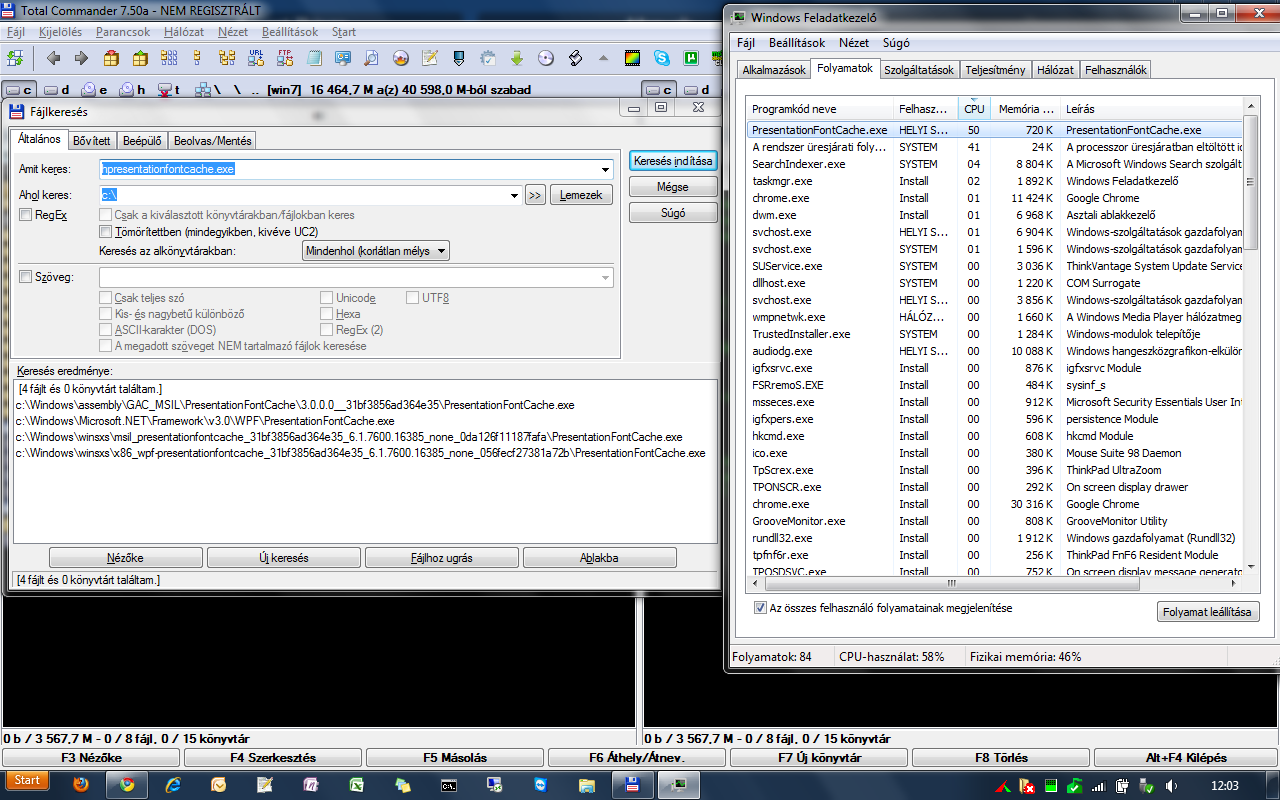
Task: Select the PresentationFontCache.exe process row
Action: pos(994,130)
